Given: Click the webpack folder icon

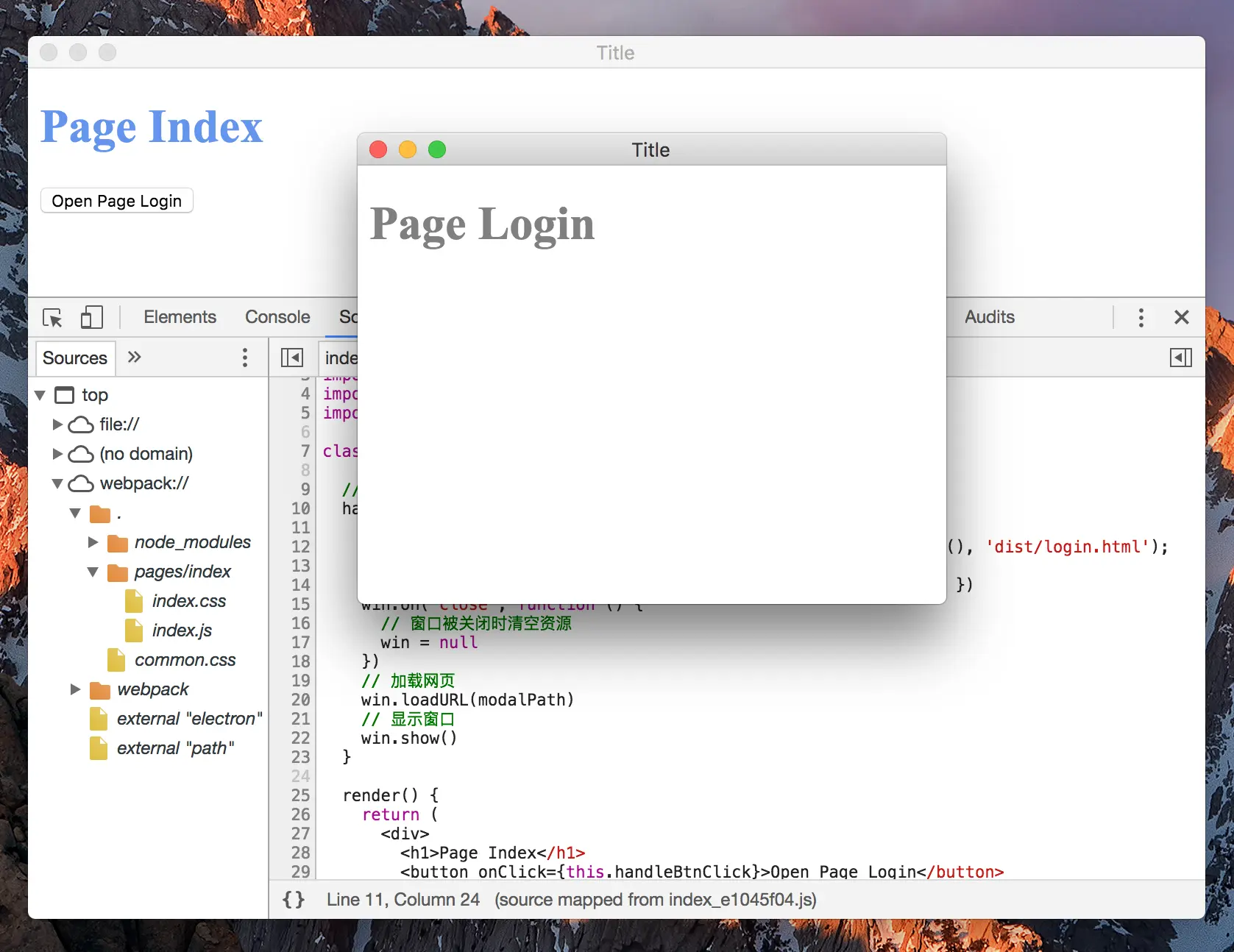Looking at the screenshot, I should [x=100, y=690].
